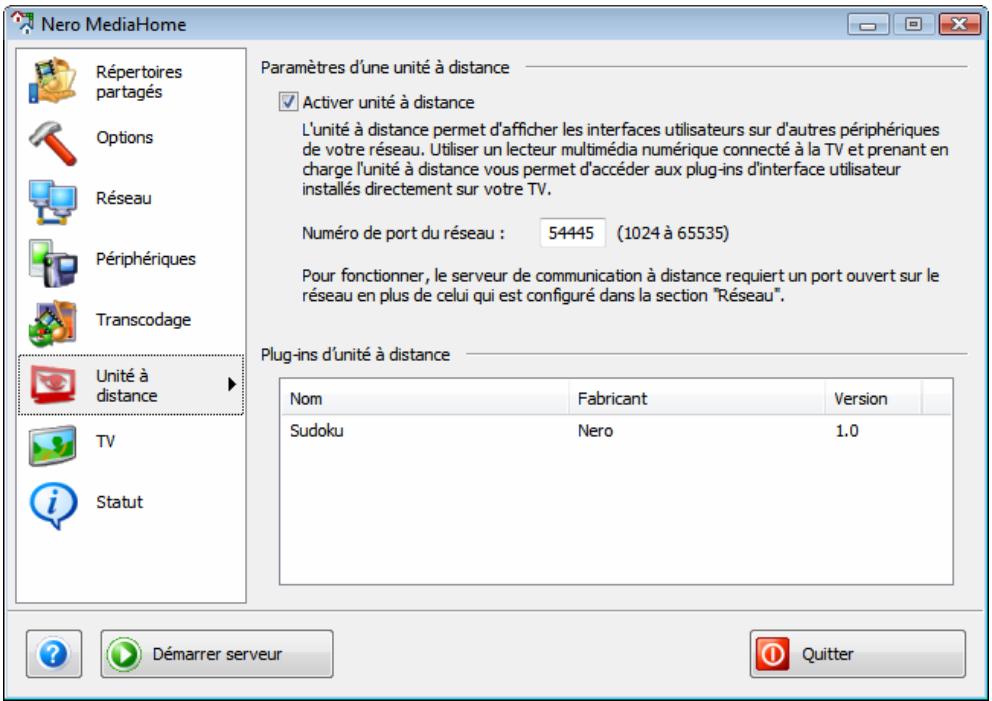Viewport: 992px width, 701px height.
Task: Maximize the Nero MediaHome window
Action: [x=913, y=25]
